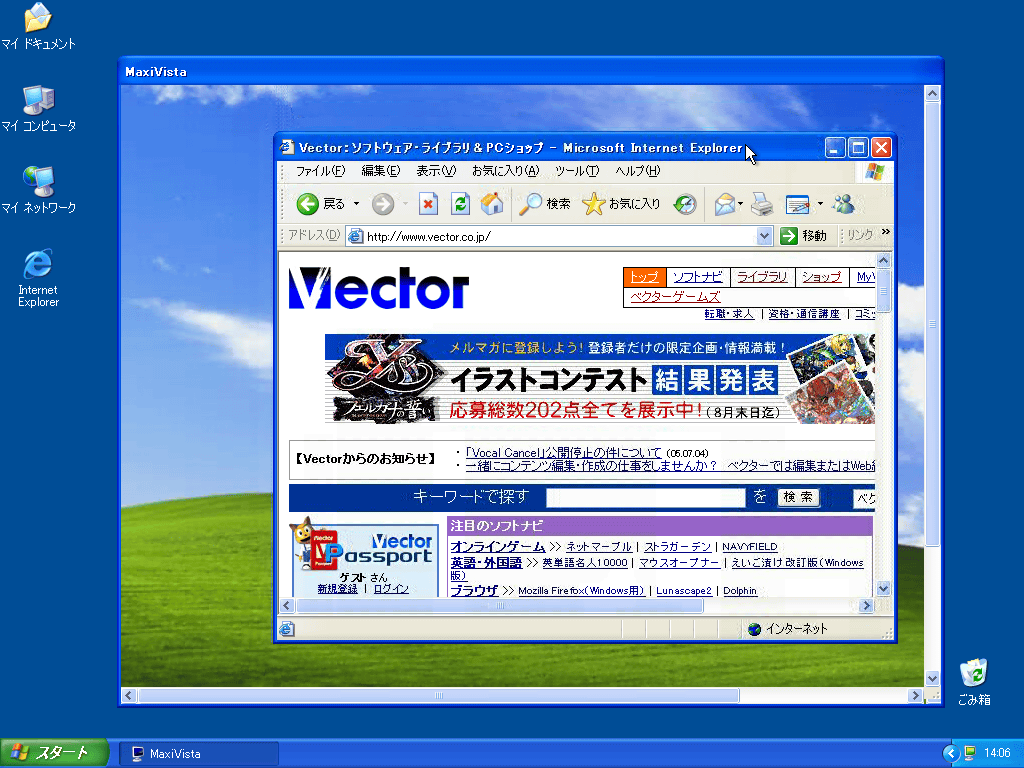The width and height of the screenshot is (1024, 768).
Task: Expand the address bar URL dropdown
Action: [x=764, y=236]
